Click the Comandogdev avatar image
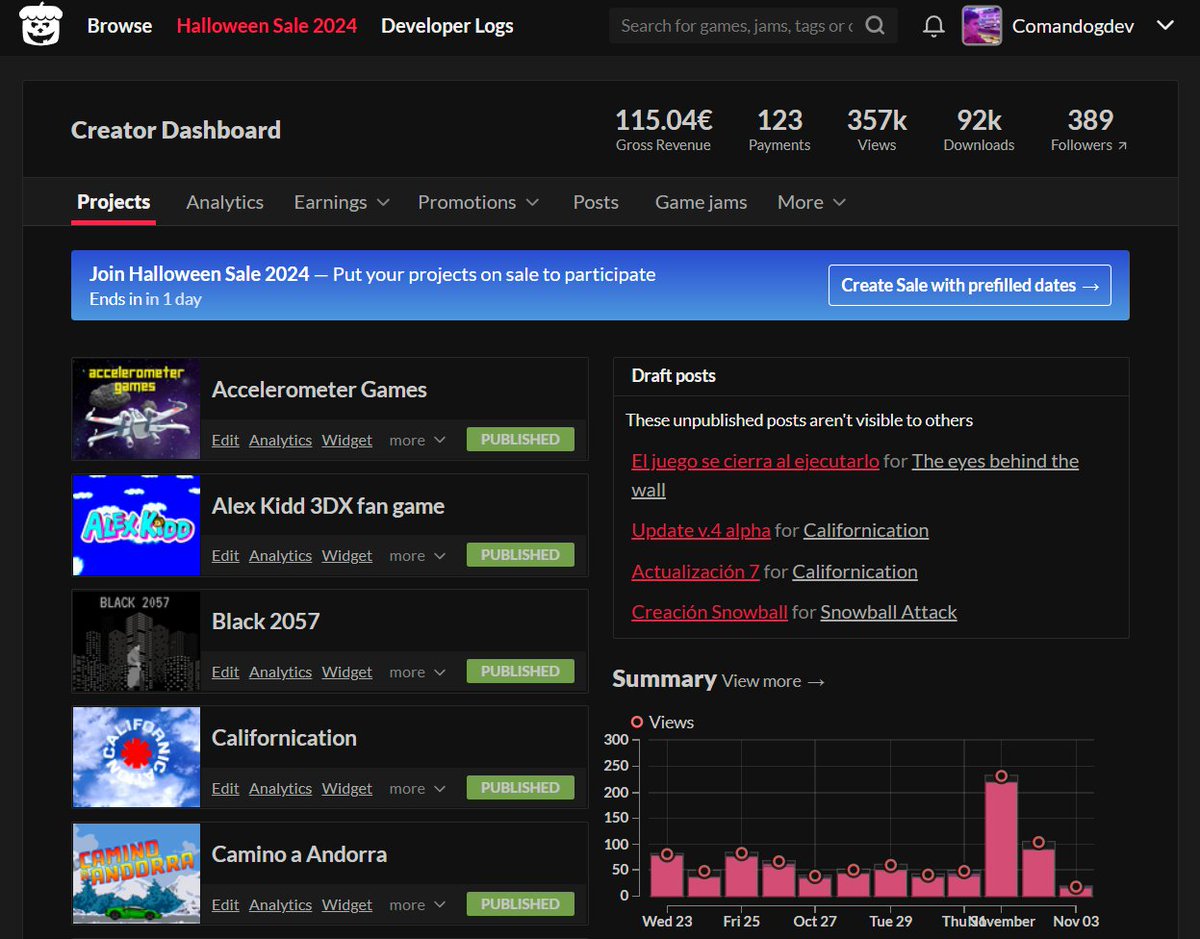The height and width of the screenshot is (939, 1200). coord(982,26)
